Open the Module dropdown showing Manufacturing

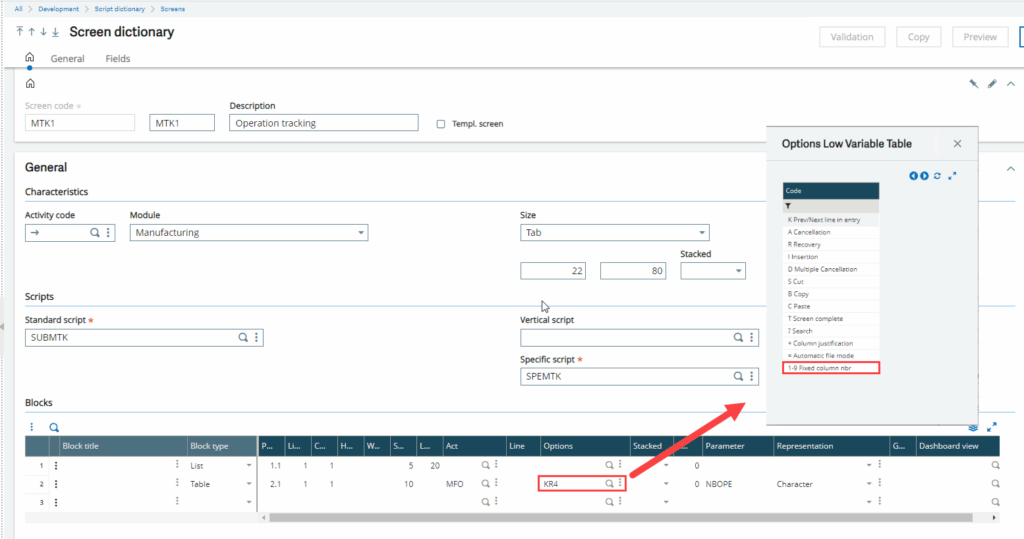248,233
